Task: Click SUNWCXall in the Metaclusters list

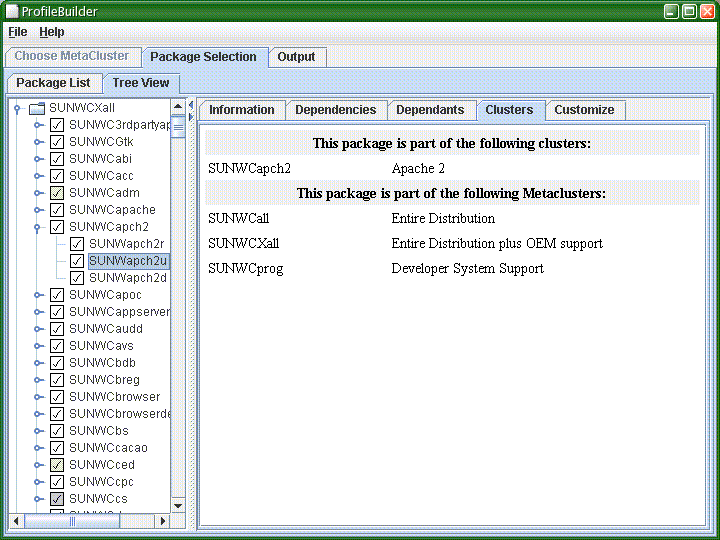Action: click(x=243, y=243)
